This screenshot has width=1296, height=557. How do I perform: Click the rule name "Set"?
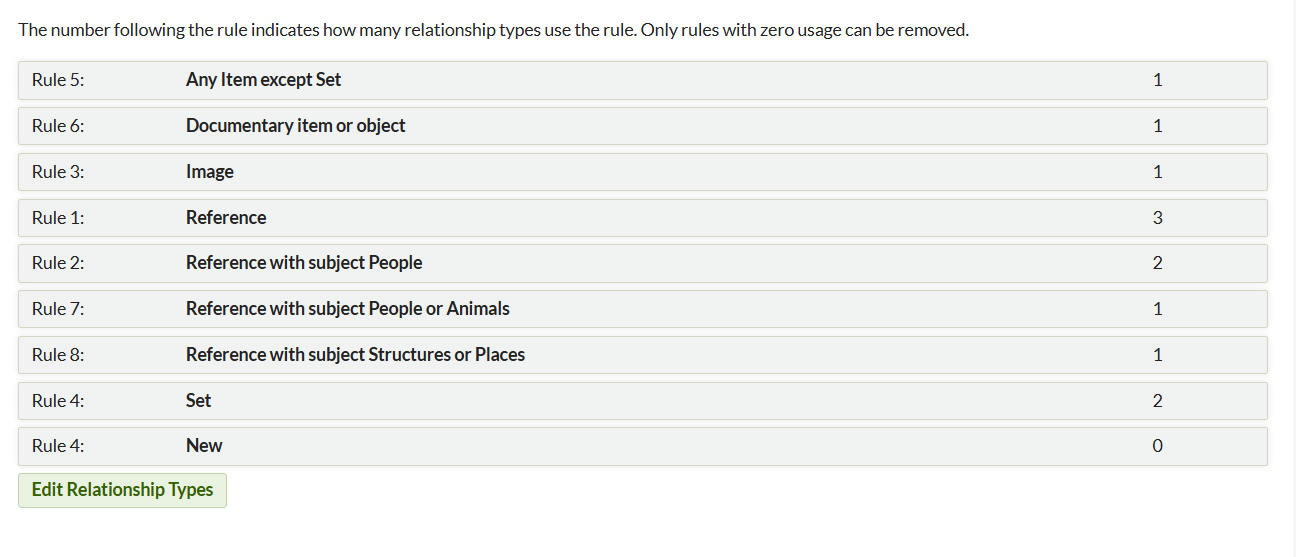[198, 401]
